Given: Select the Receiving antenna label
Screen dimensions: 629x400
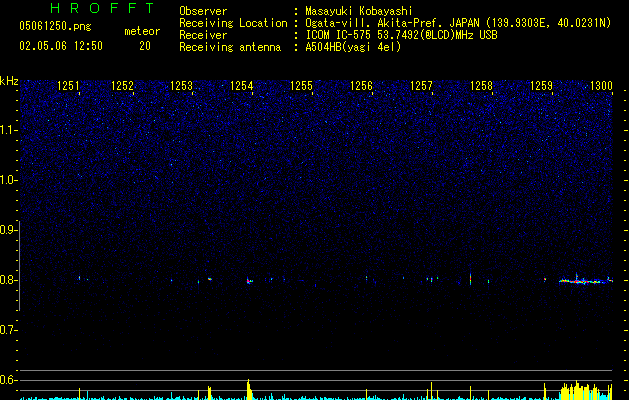Looking at the screenshot, I should tap(230, 47).
